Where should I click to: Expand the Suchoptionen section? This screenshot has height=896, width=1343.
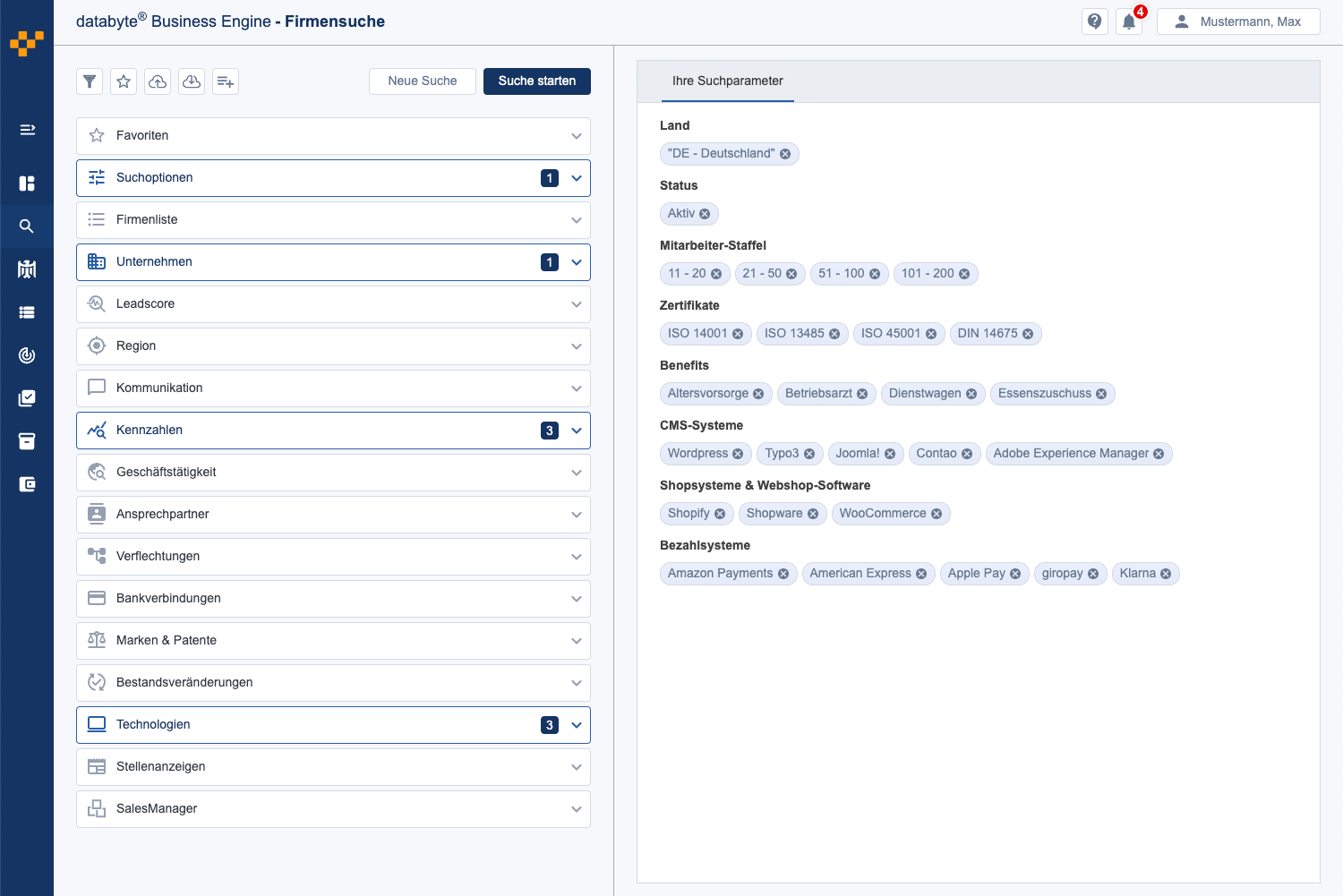tap(333, 178)
